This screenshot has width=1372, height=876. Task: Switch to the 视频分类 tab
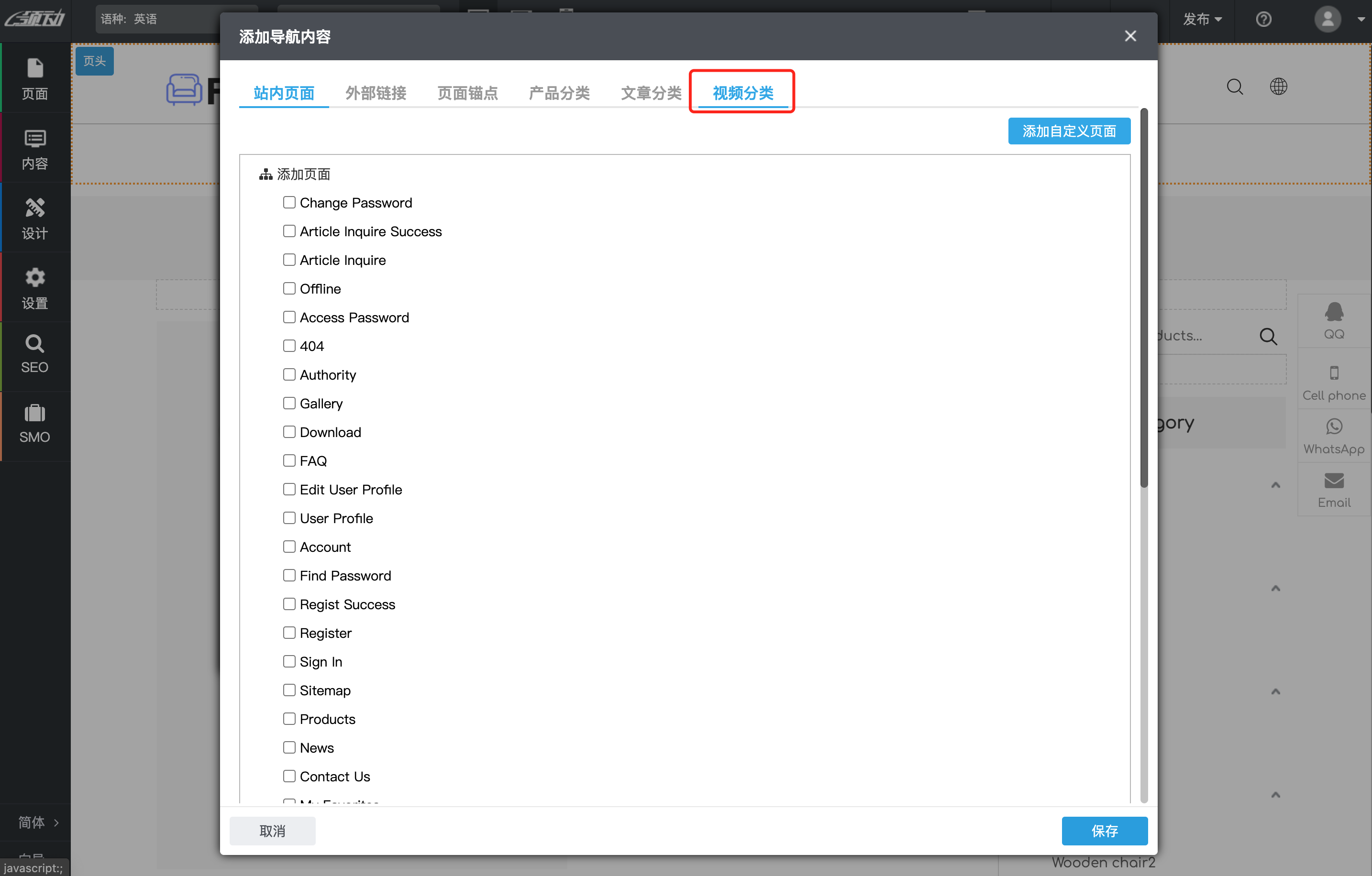click(742, 93)
